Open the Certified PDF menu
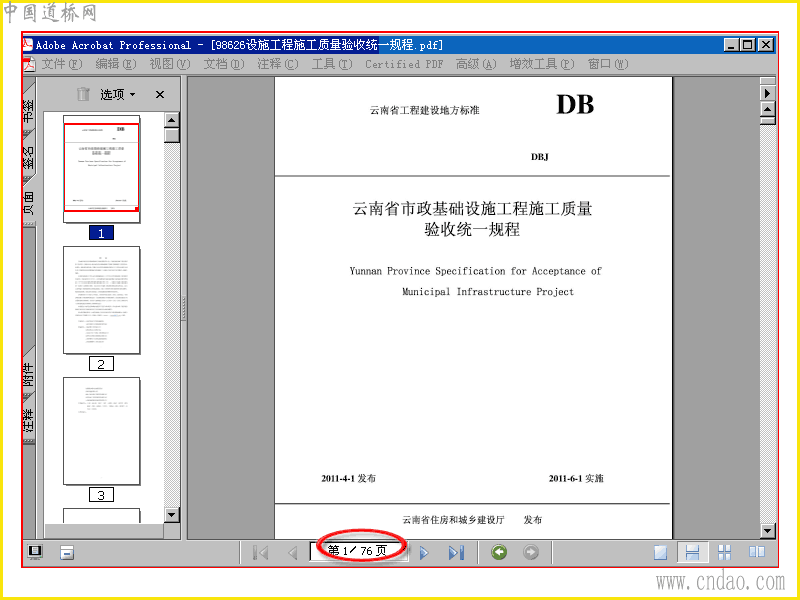This screenshot has width=800, height=600. 404,64
